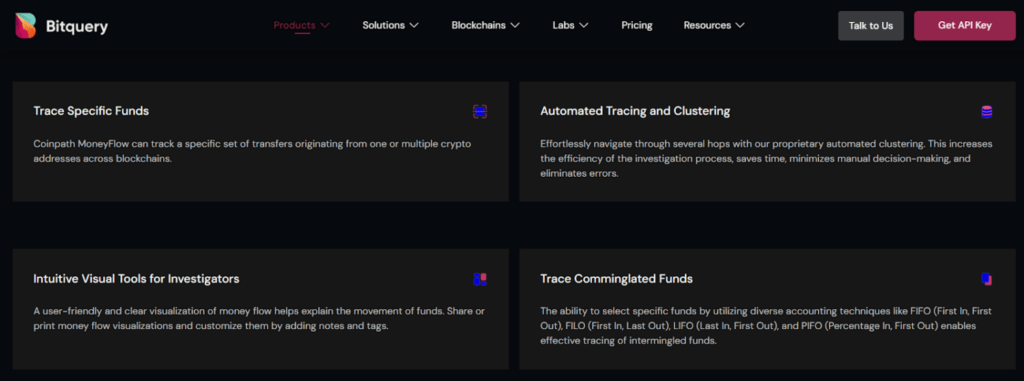Expand the Products chevron arrow
The image size is (1024, 381).
[325, 25]
